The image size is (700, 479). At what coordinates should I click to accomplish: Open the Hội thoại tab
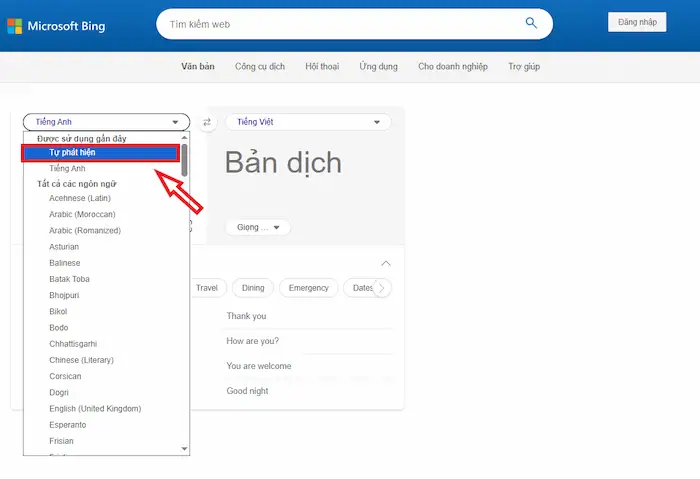(x=323, y=67)
